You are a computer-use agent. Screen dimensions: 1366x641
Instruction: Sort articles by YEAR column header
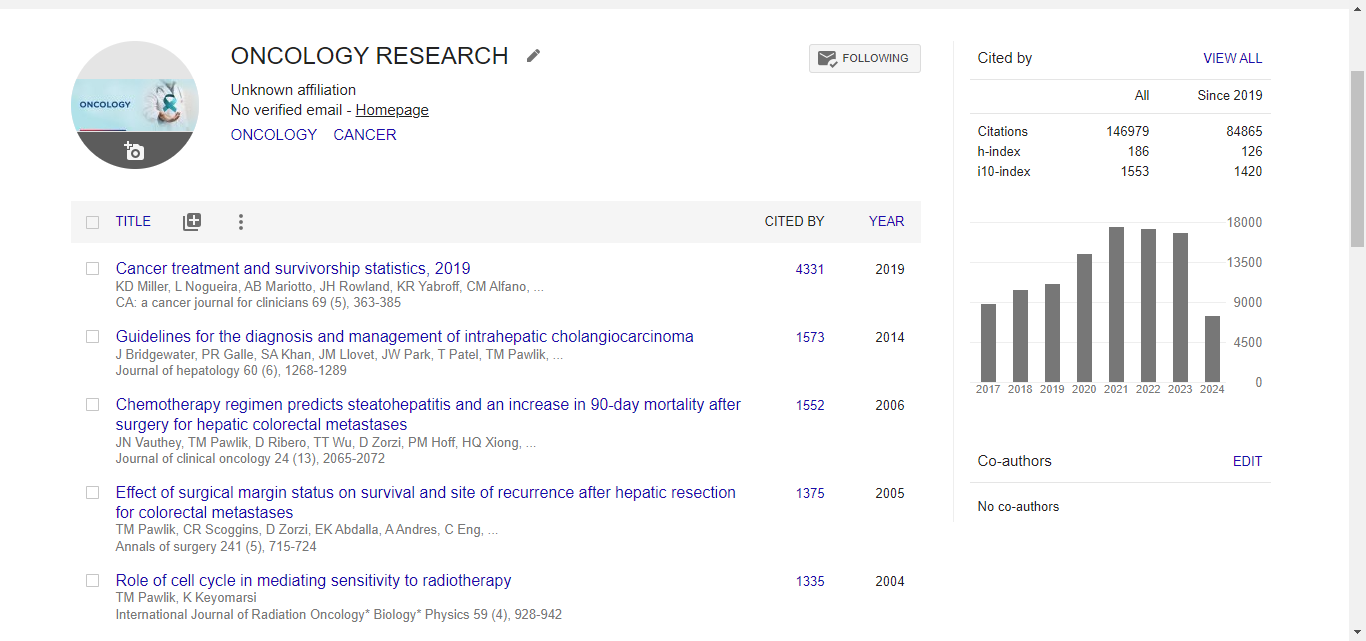(886, 222)
